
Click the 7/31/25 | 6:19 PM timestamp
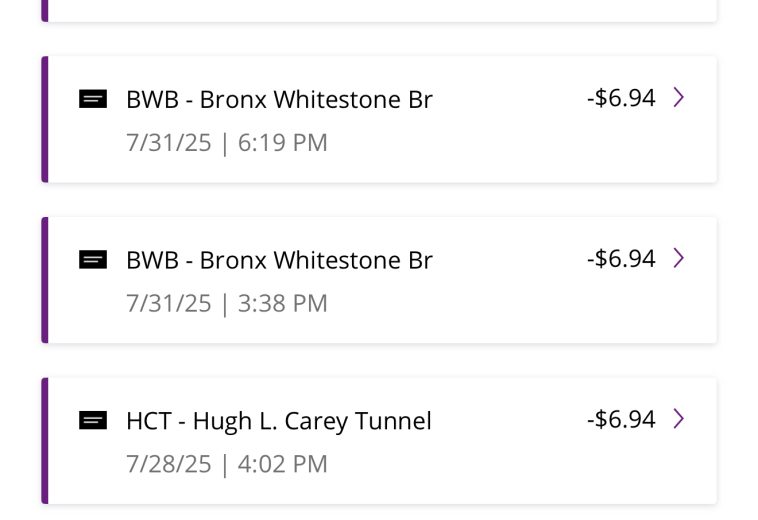227,143
